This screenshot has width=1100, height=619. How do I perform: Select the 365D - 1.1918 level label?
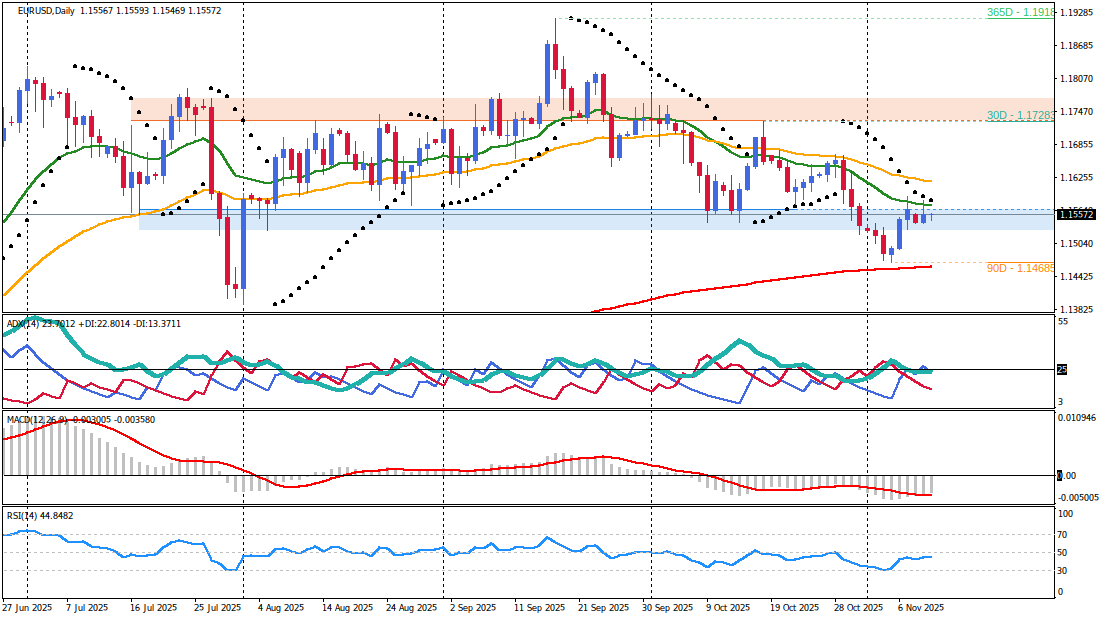coord(1020,13)
